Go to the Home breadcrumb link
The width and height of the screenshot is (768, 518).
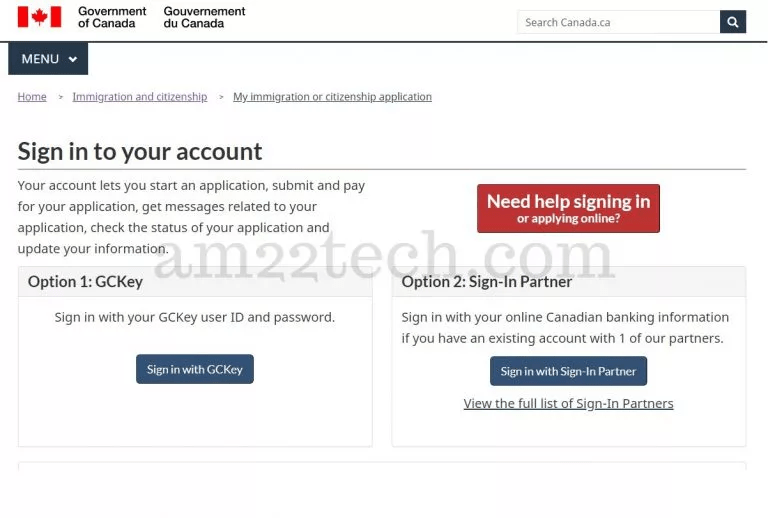pyautogui.click(x=32, y=97)
